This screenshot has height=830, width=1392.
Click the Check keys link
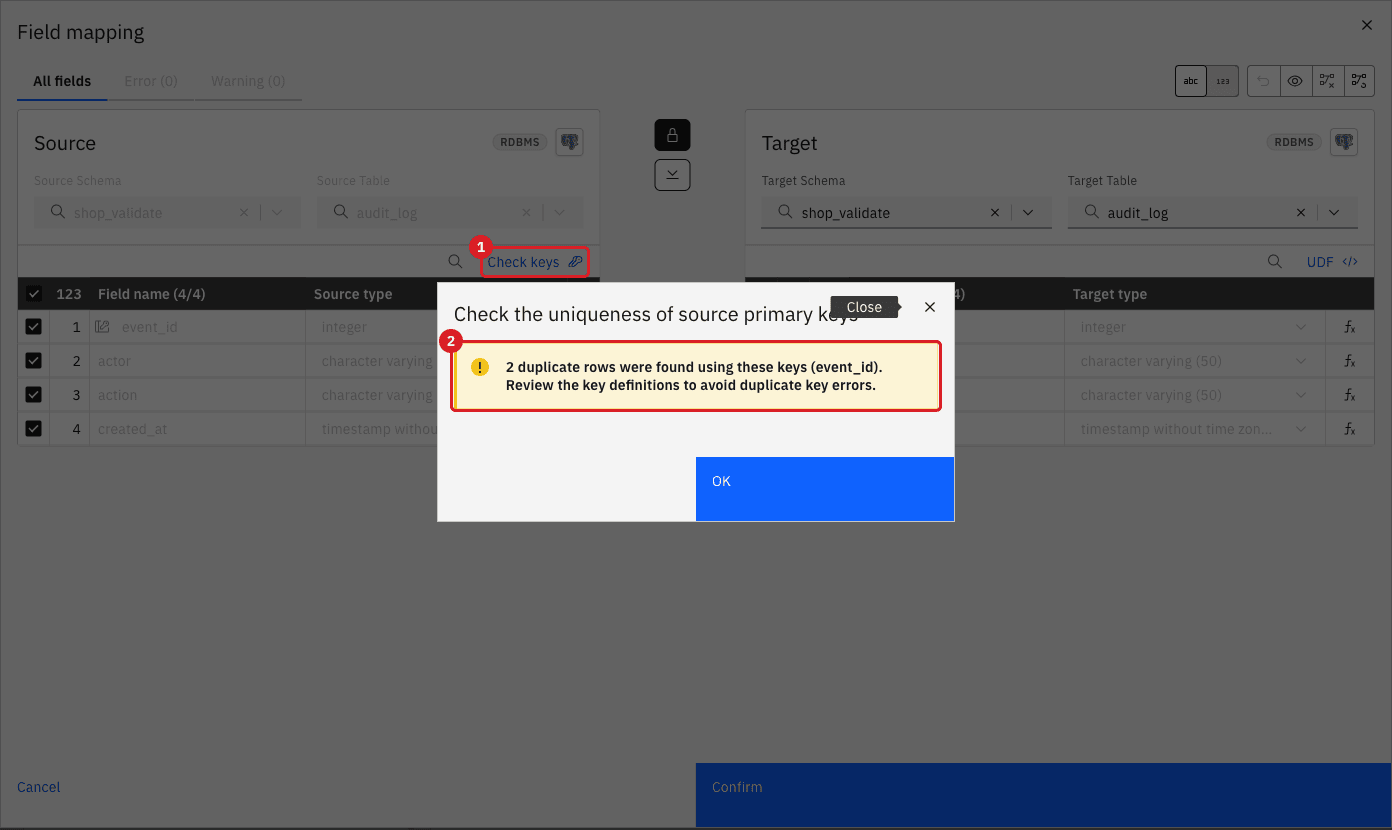click(534, 262)
